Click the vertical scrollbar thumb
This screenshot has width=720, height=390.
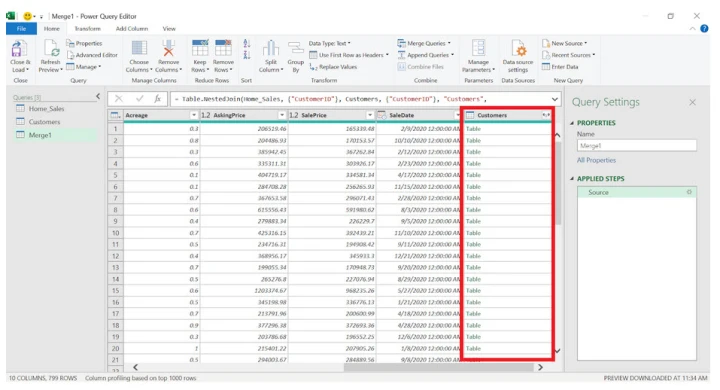coord(558,184)
